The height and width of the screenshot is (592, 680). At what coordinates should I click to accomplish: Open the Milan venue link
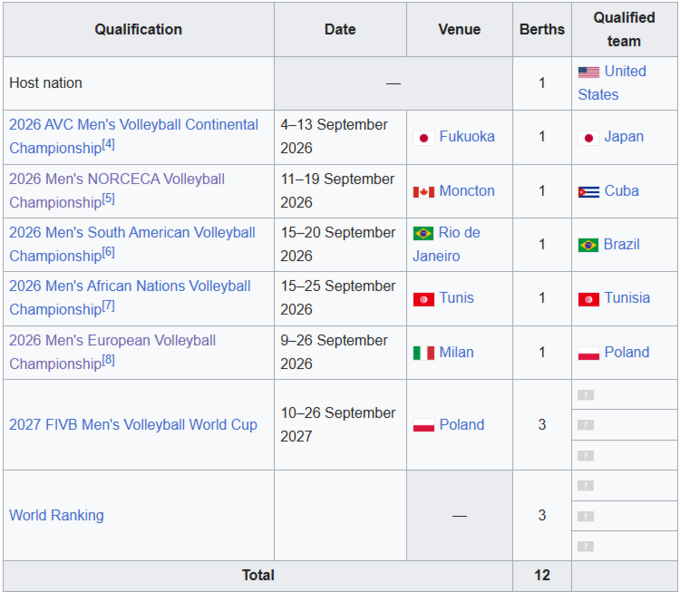click(457, 352)
